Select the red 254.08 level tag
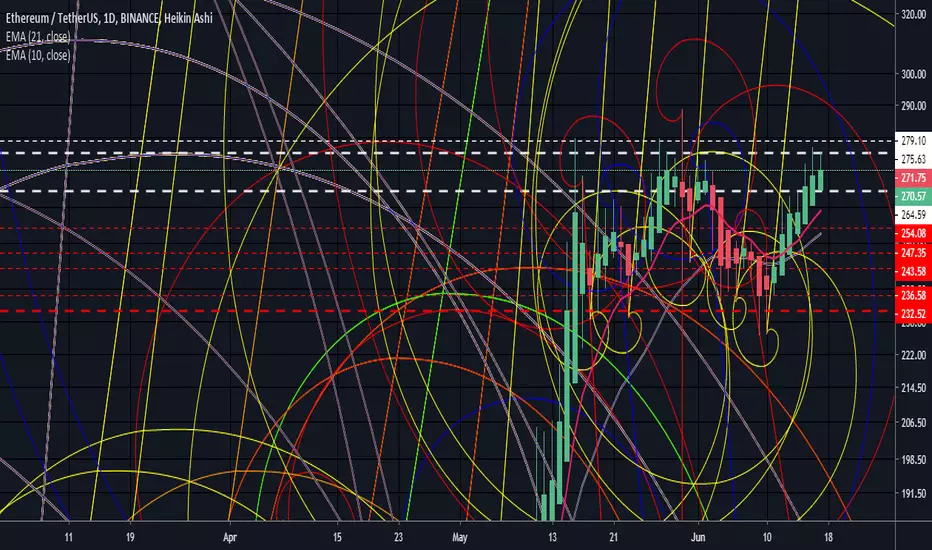The height and width of the screenshot is (550, 932). [913, 234]
